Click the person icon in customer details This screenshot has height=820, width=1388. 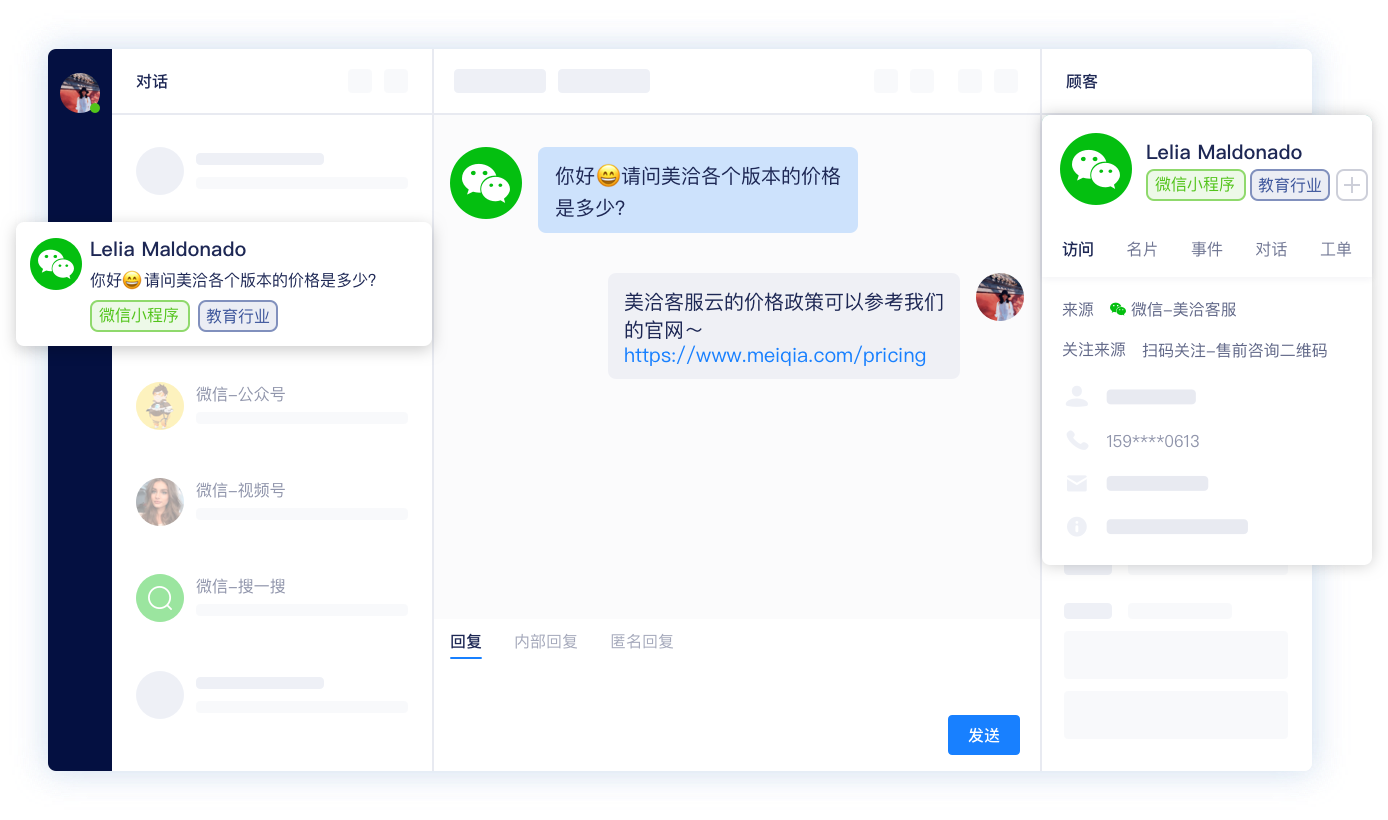tap(1077, 397)
